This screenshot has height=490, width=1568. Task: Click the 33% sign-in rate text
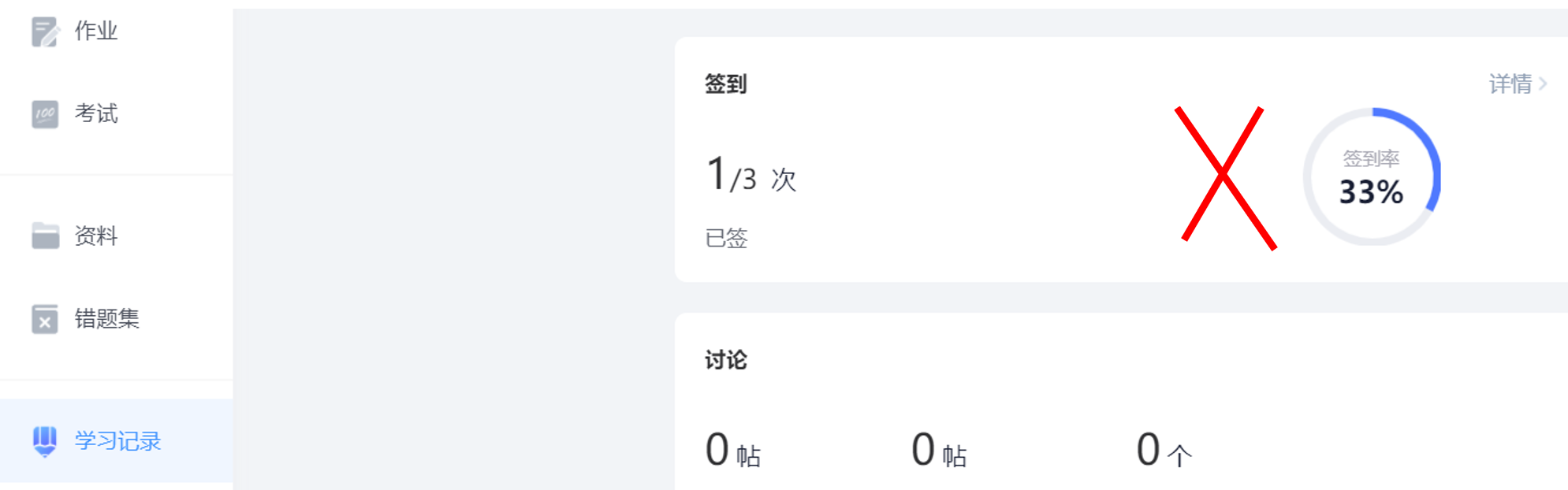tap(1371, 192)
